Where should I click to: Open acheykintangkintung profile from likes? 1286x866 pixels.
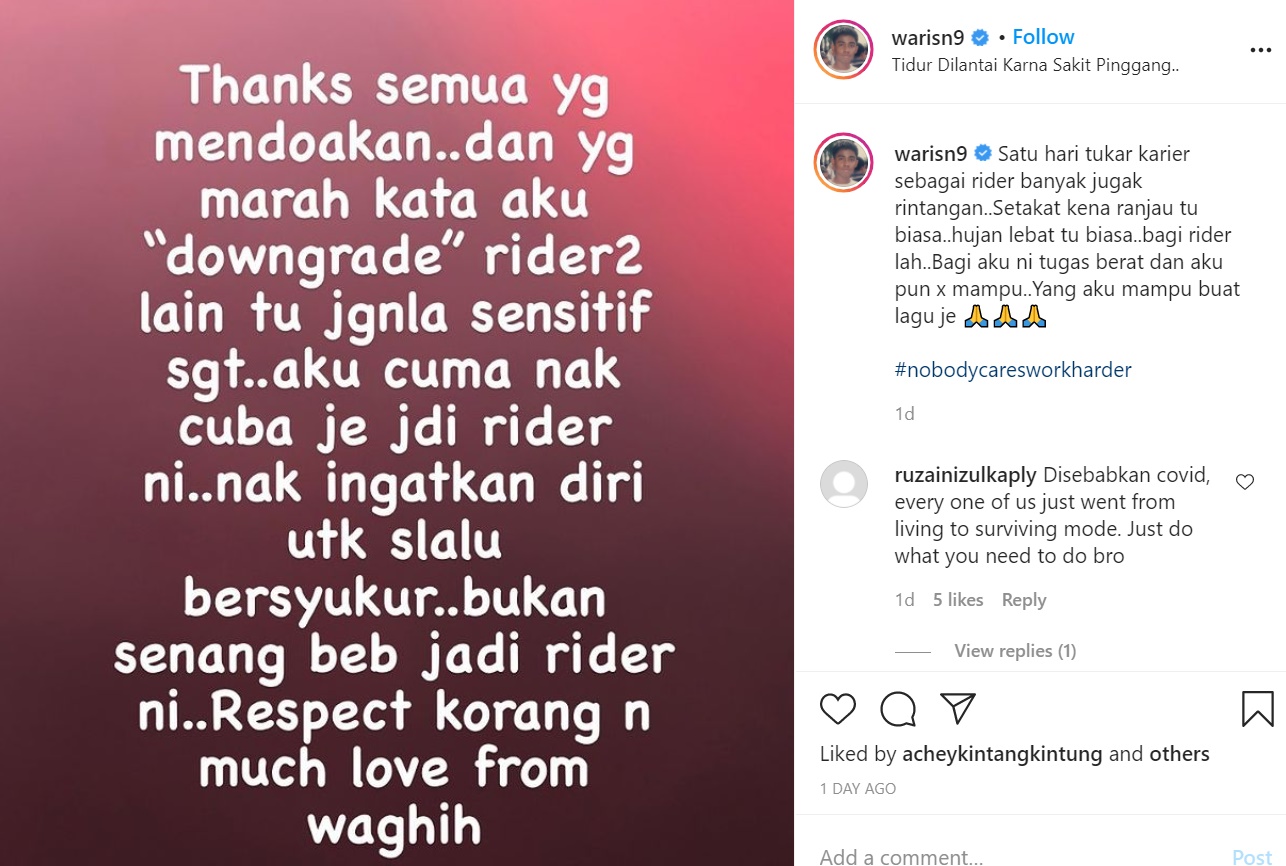1002,754
